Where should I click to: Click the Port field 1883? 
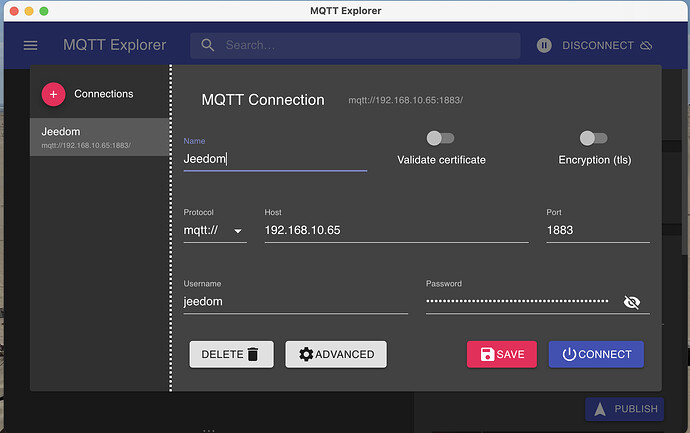click(598, 231)
